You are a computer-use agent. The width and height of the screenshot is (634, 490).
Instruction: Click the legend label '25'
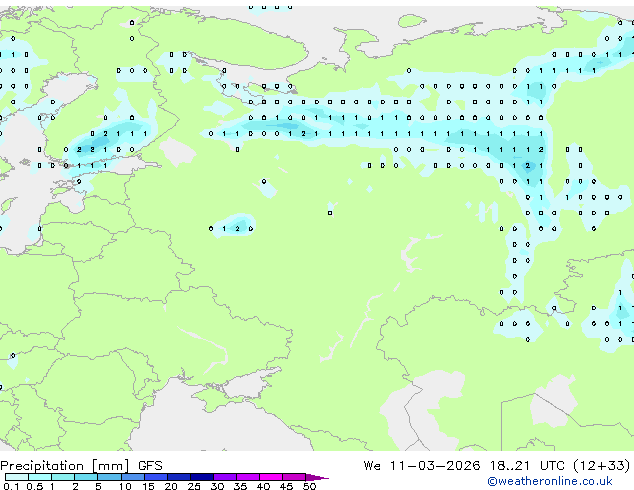tap(194, 486)
